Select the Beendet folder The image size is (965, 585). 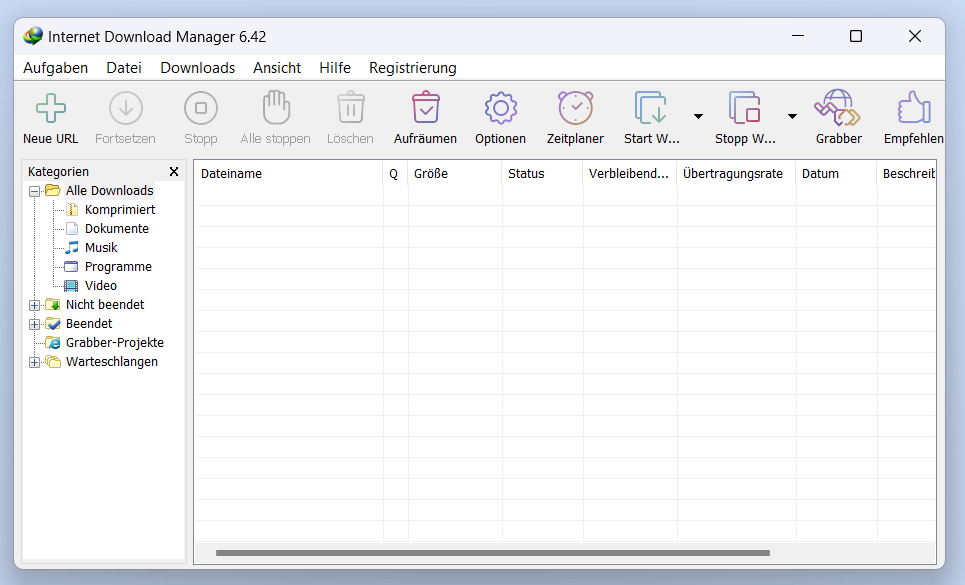(89, 324)
